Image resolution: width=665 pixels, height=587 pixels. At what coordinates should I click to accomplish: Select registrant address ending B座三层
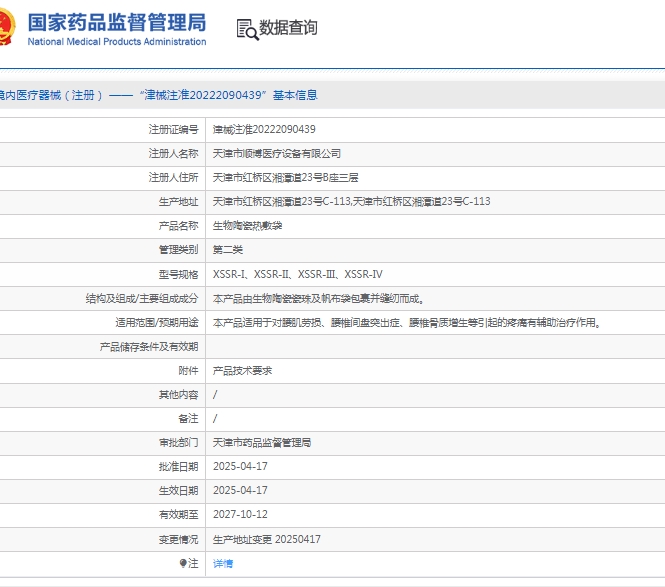(285, 177)
